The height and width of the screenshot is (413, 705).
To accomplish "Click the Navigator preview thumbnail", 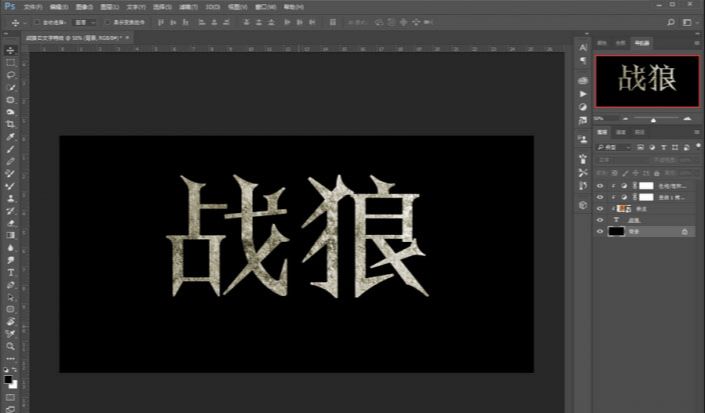I will click(x=647, y=81).
